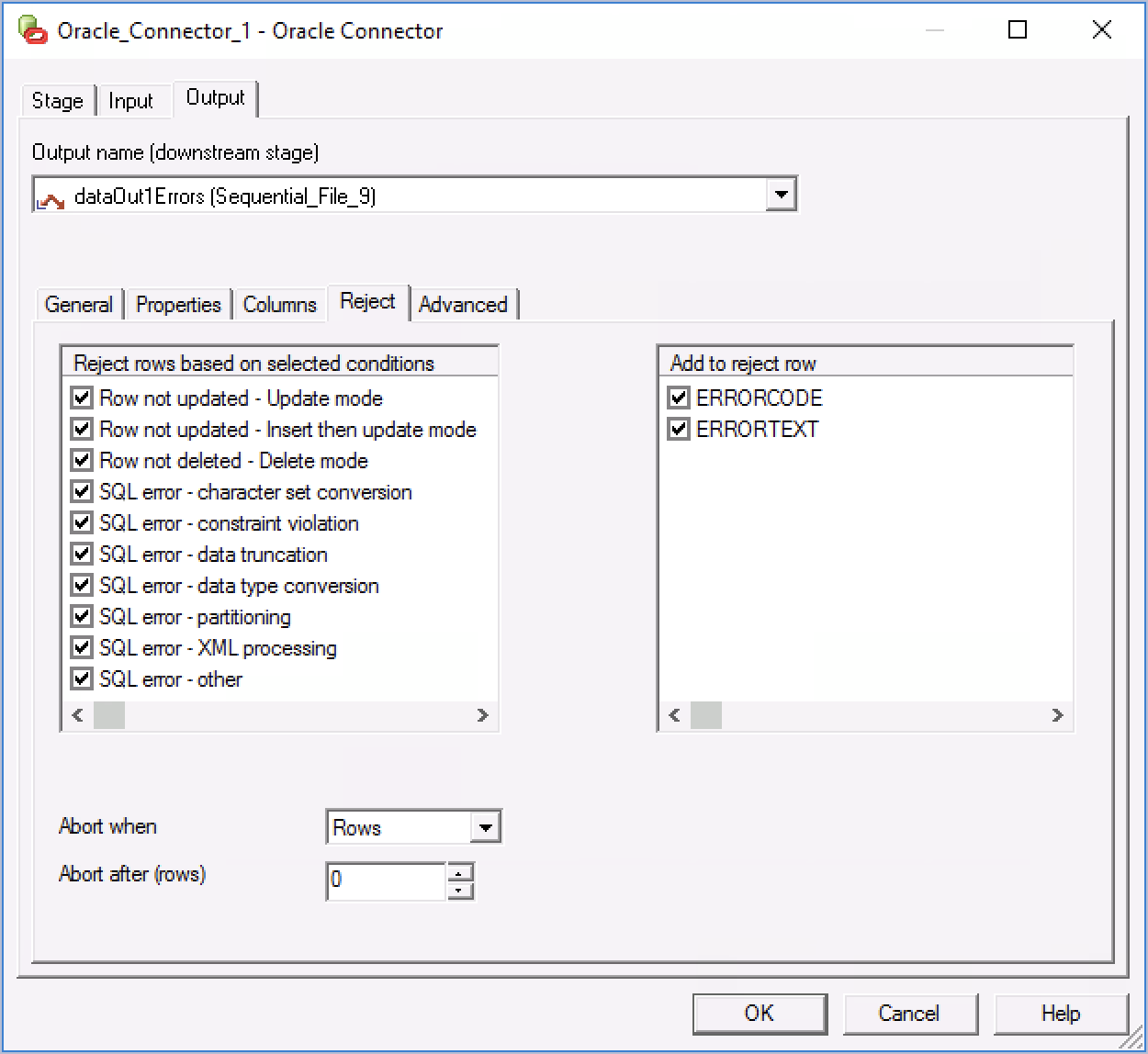Select the Properties sub-tab
The width and height of the screenshot is (1148, 1054).
pos(178,305)
